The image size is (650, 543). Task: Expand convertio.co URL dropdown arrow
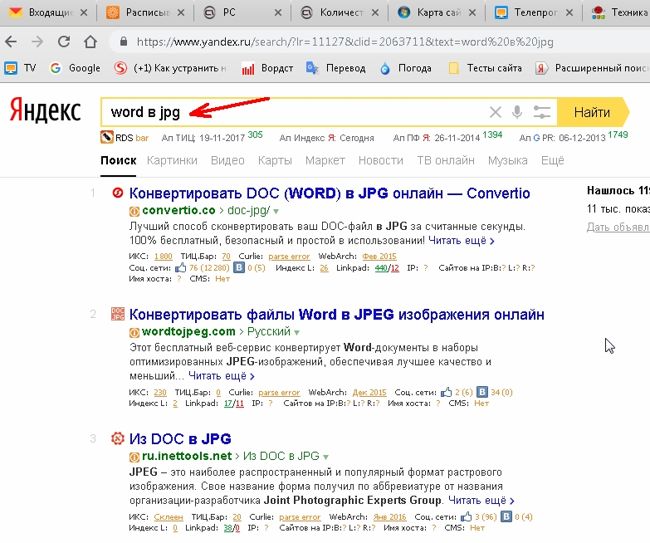point(276,211)
